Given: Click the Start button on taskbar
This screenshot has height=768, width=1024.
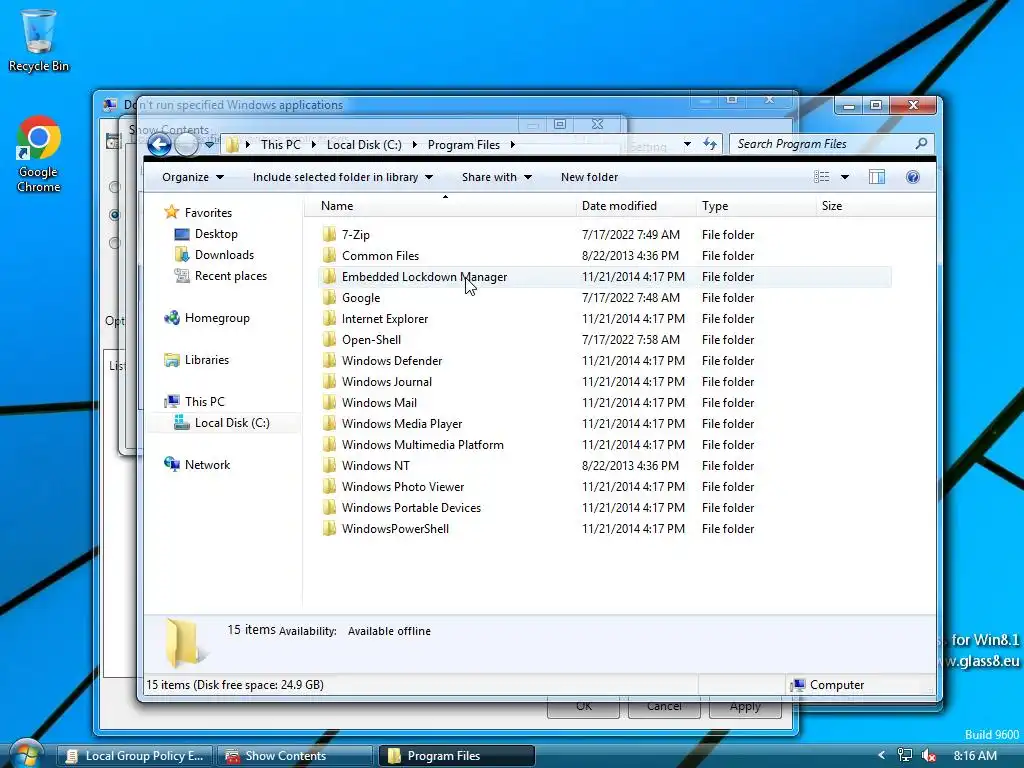Looking at the screenshot, I should click(25, 754).
